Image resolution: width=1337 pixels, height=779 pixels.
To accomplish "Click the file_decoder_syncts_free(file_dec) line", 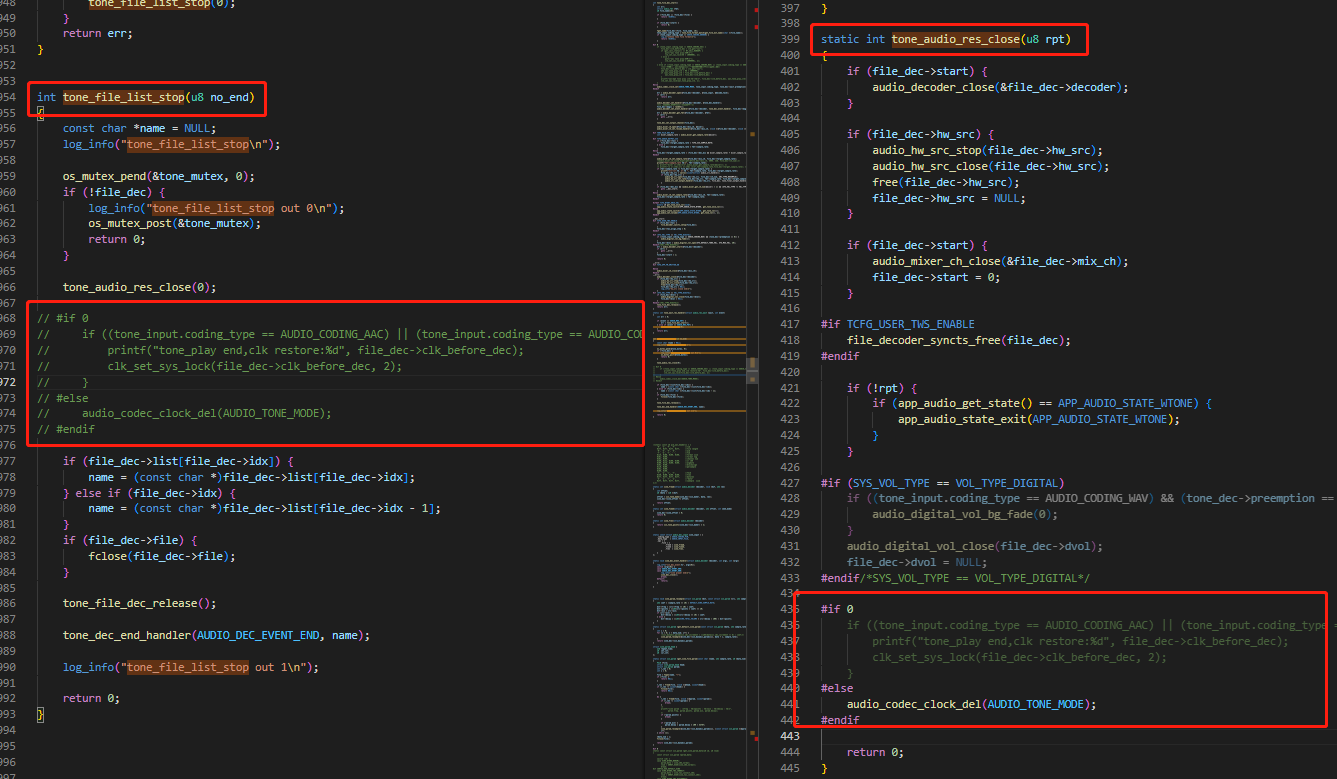I will (959, 340).
